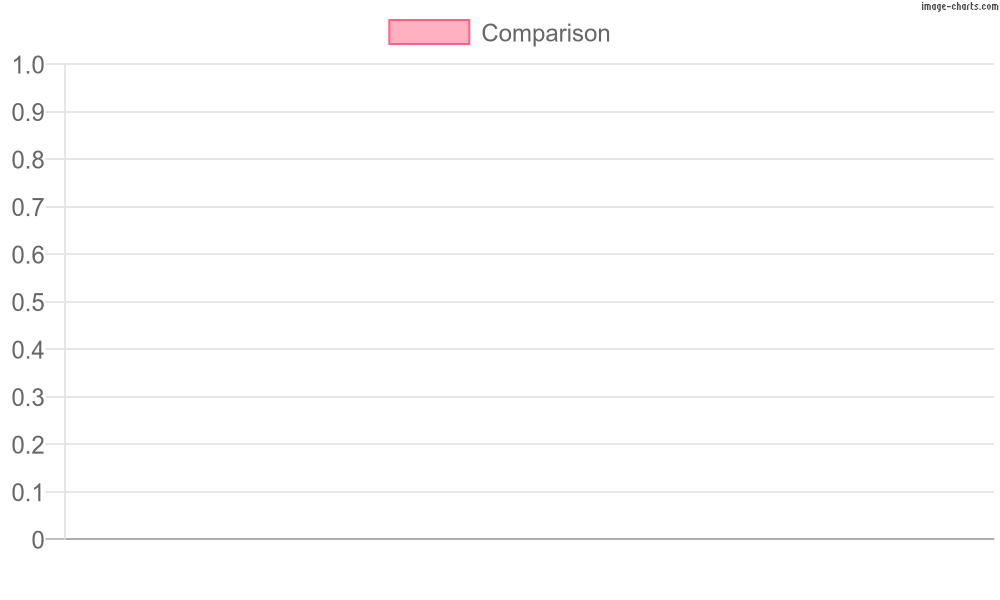This screenshot has height=600, width=1000.
Task: Click the 0.3 y-axis label
Action: coord(28,398)
